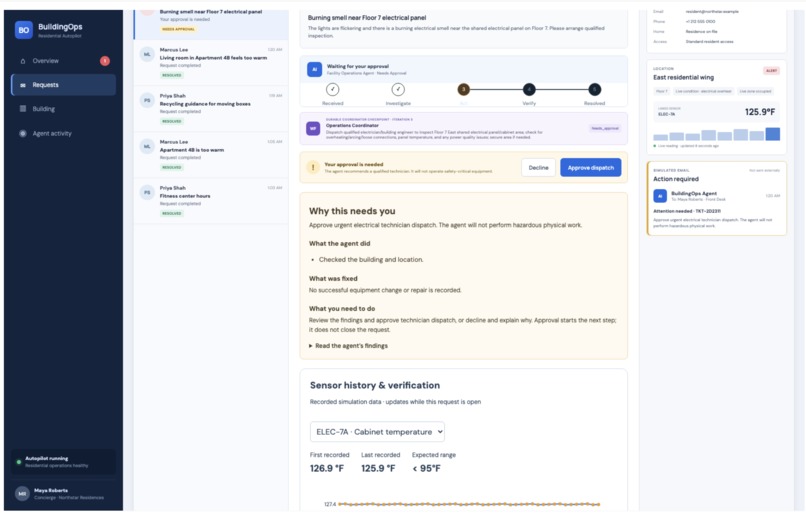Click RESOLVED badge under Recycling guidance request

(x=172, y=121)
